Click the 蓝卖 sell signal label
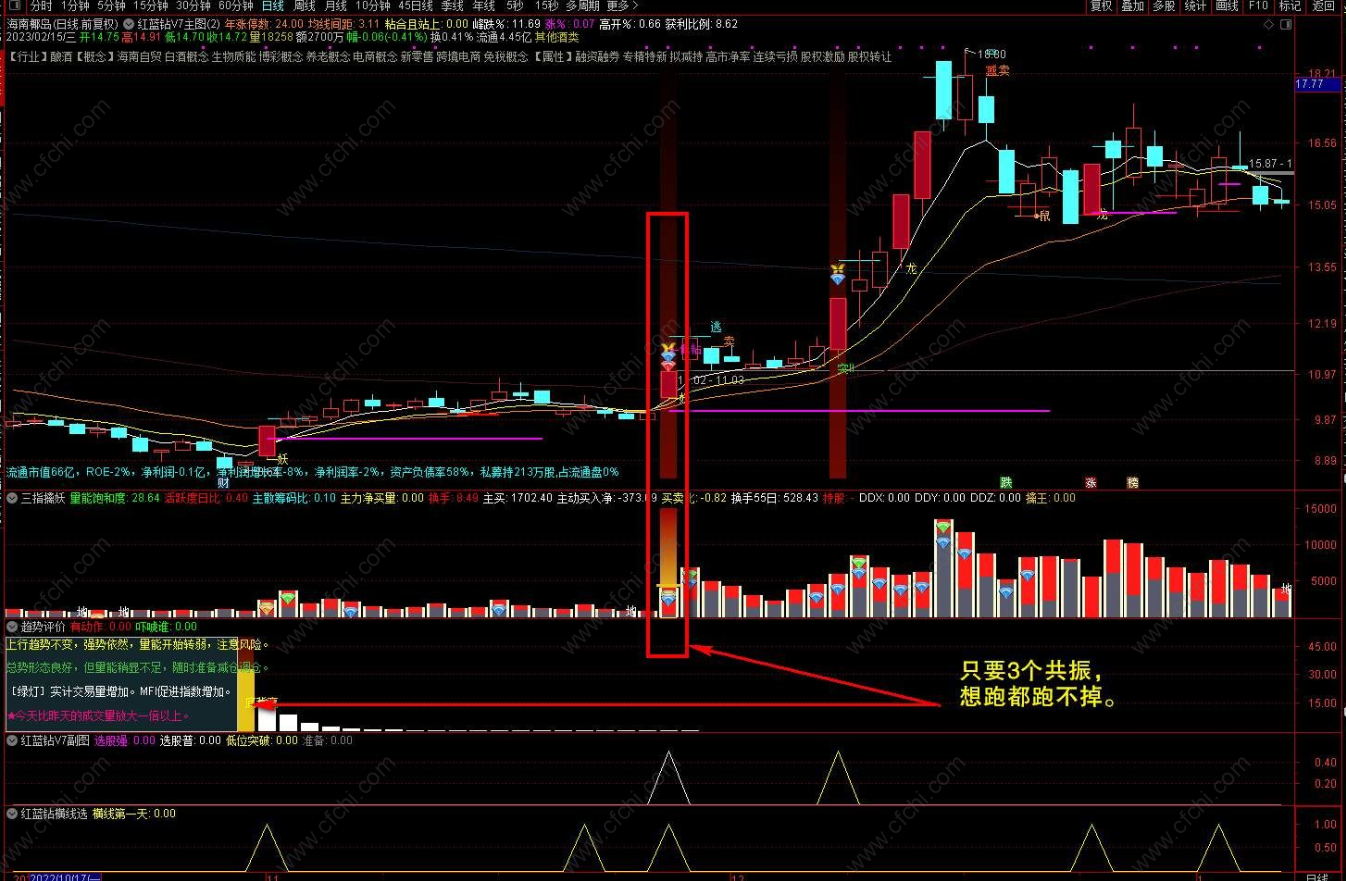This screenshot has height=881, width=1346. tap(996, 71)
